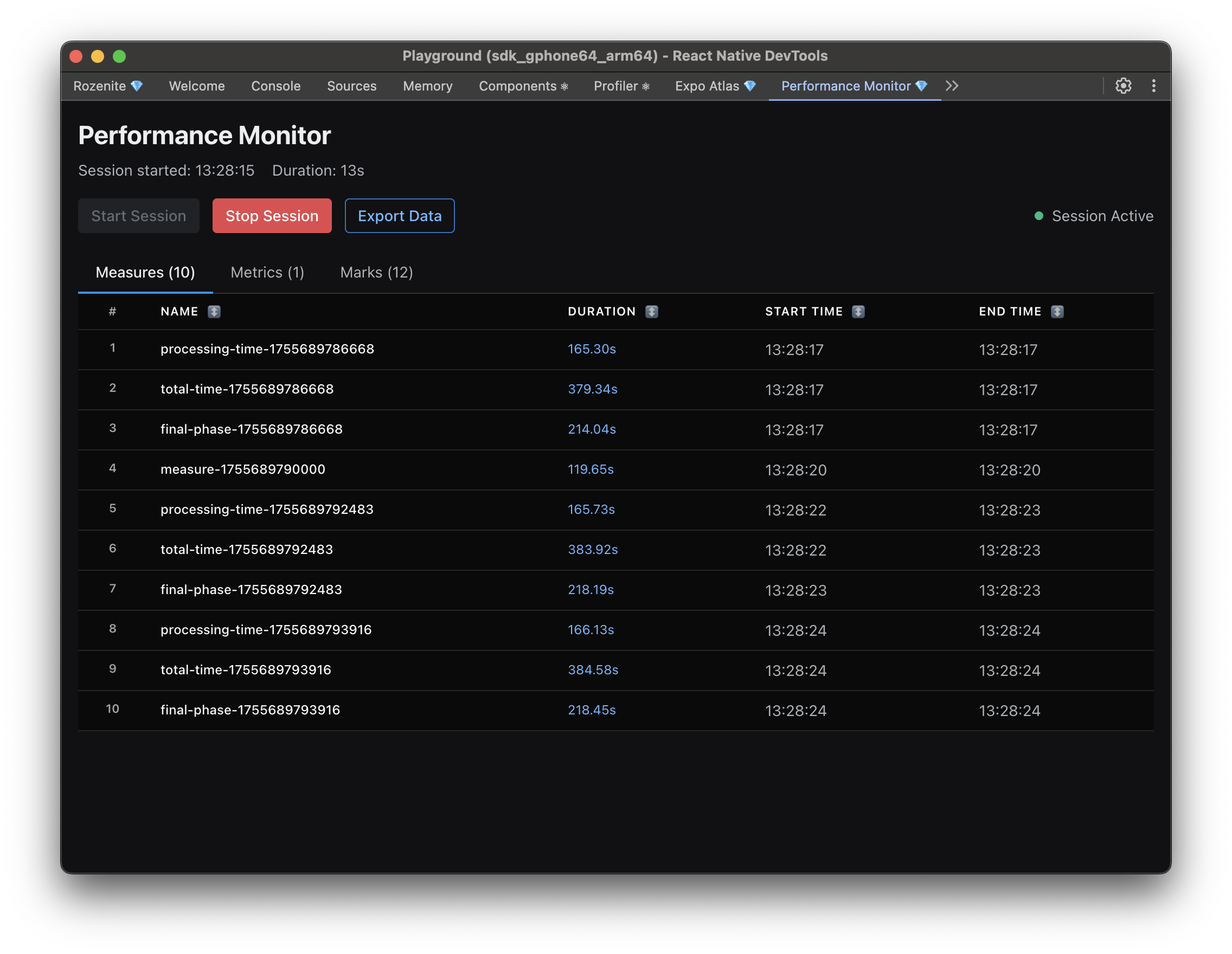Click the green dot near Session Active

(1039, 215)
